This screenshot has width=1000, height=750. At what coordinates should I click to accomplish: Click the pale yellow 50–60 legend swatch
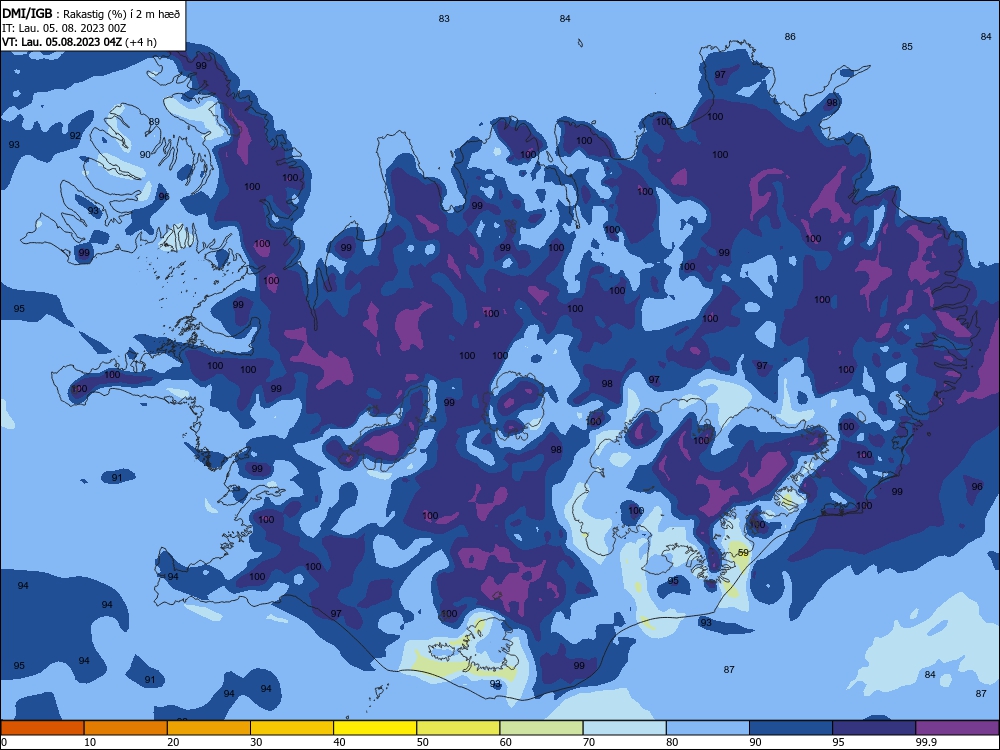tap(458, 728)
